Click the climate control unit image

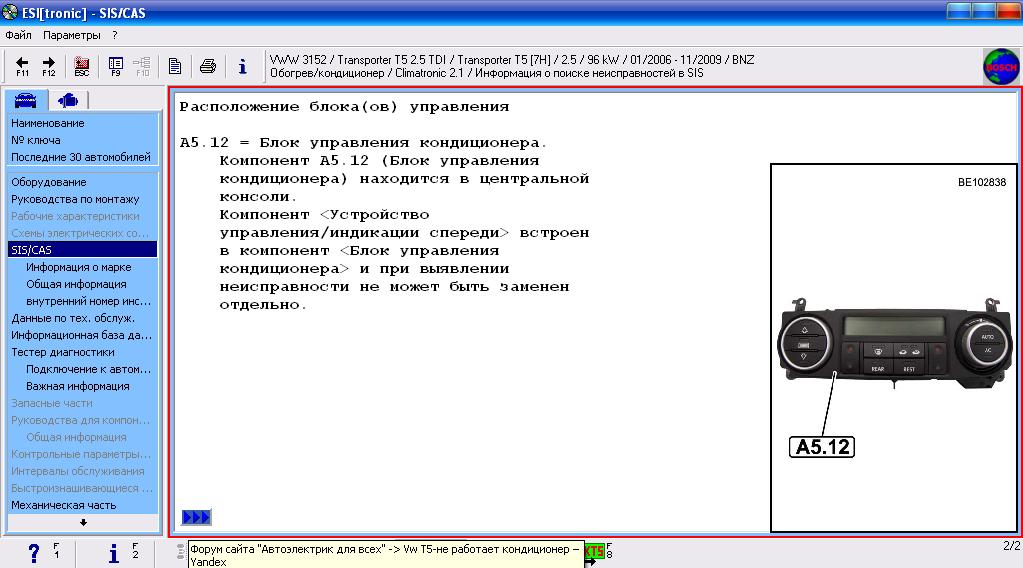[x=894, y=343]
